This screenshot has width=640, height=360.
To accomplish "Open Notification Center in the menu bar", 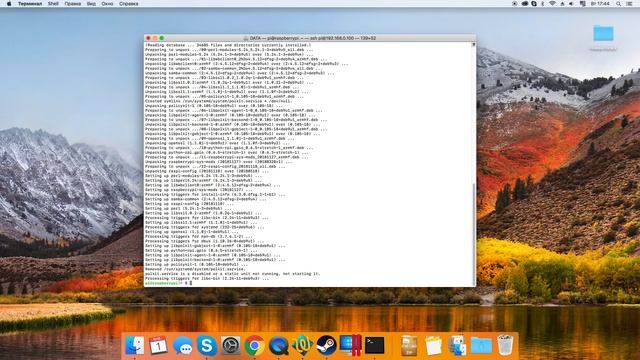I will (x=630, y=4).
